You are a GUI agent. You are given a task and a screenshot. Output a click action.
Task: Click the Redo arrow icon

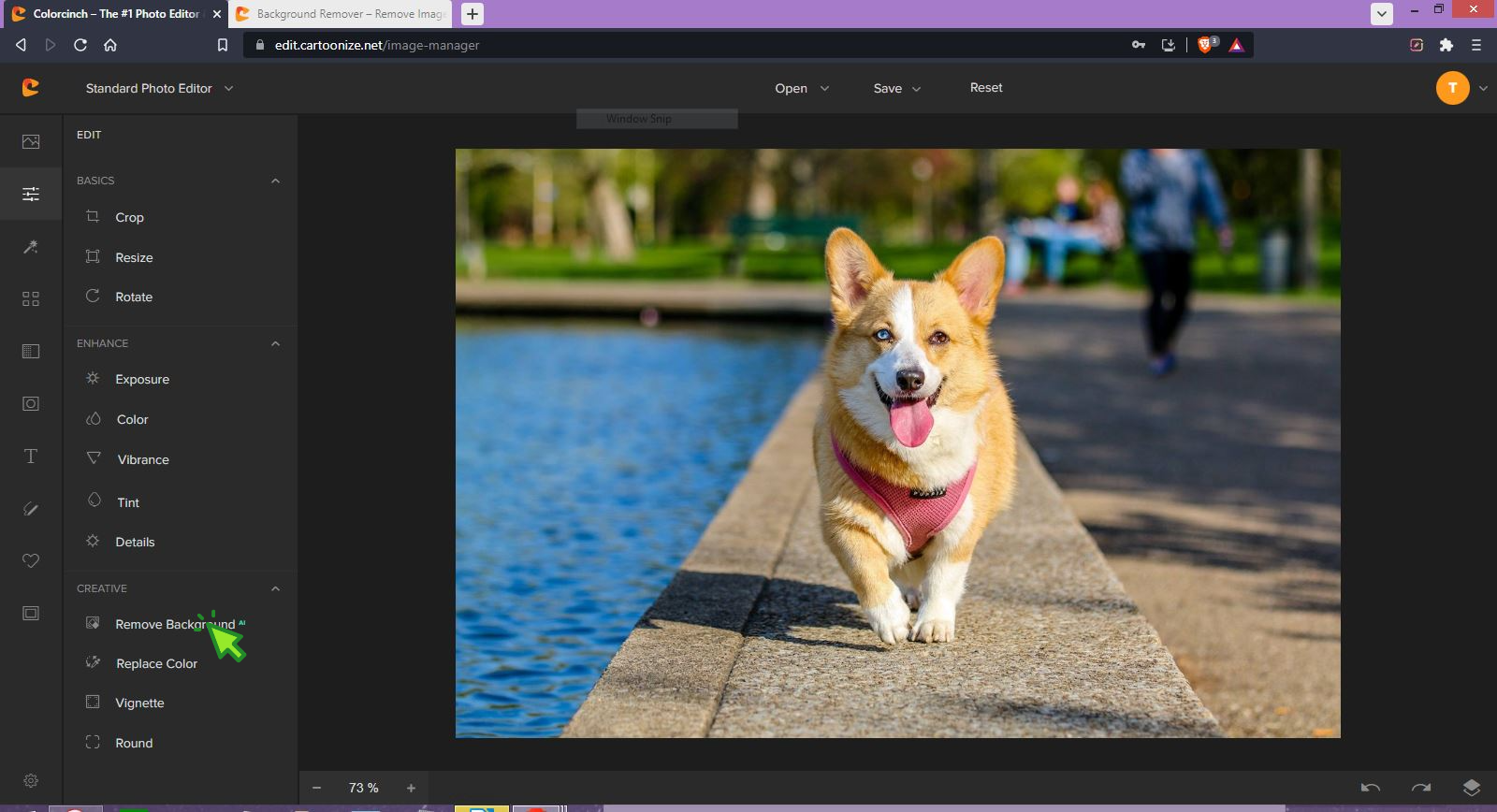coord(1420,788)
